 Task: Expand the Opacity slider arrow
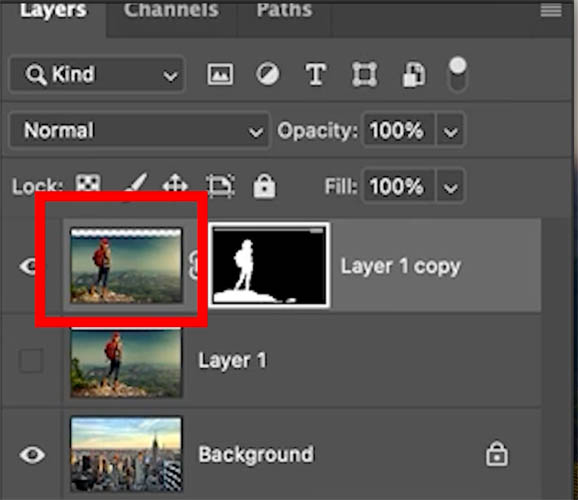click(x=450, y=131)
